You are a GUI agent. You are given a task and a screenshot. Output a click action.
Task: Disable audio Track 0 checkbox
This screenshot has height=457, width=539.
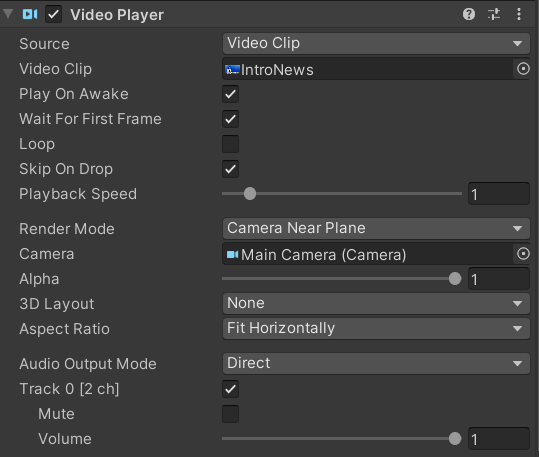[230, 389]
